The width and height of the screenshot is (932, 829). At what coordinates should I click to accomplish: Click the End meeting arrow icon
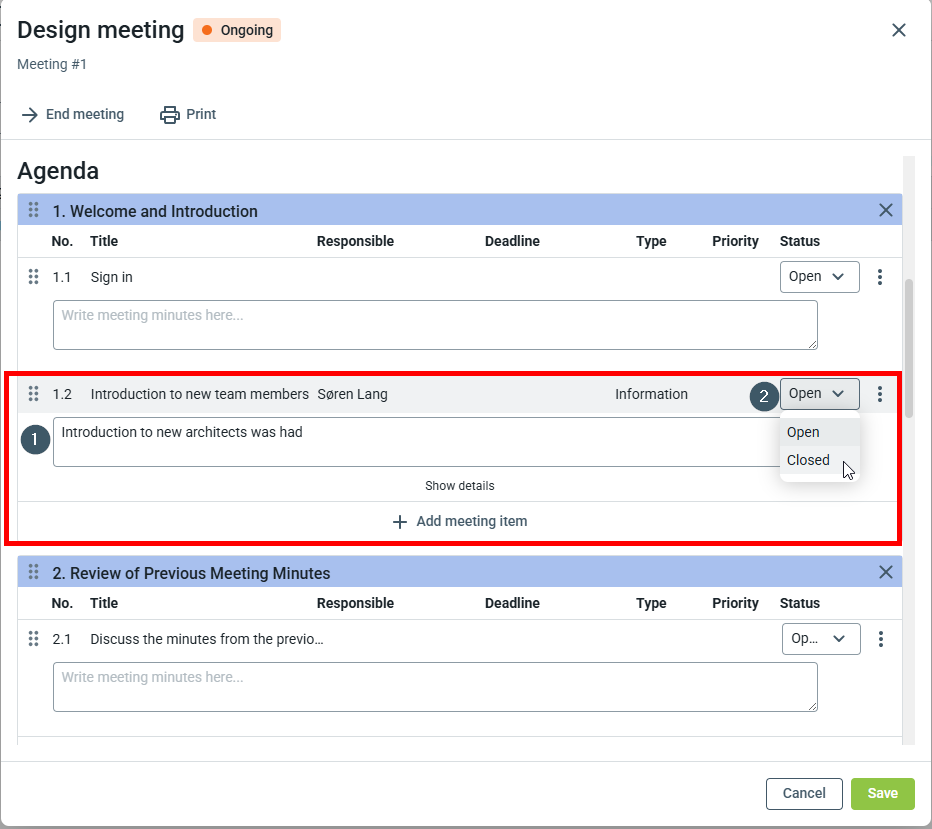29,115
